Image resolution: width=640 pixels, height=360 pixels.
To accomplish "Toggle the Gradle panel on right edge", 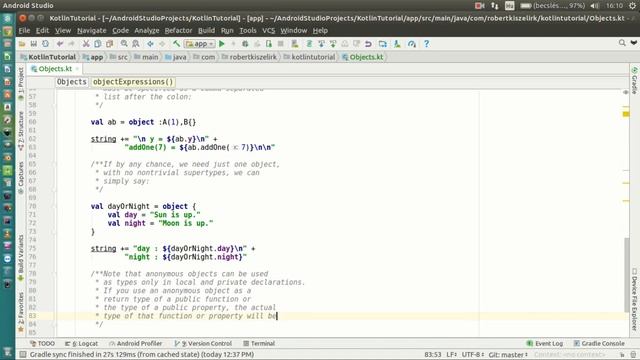I will pos(634,81).
